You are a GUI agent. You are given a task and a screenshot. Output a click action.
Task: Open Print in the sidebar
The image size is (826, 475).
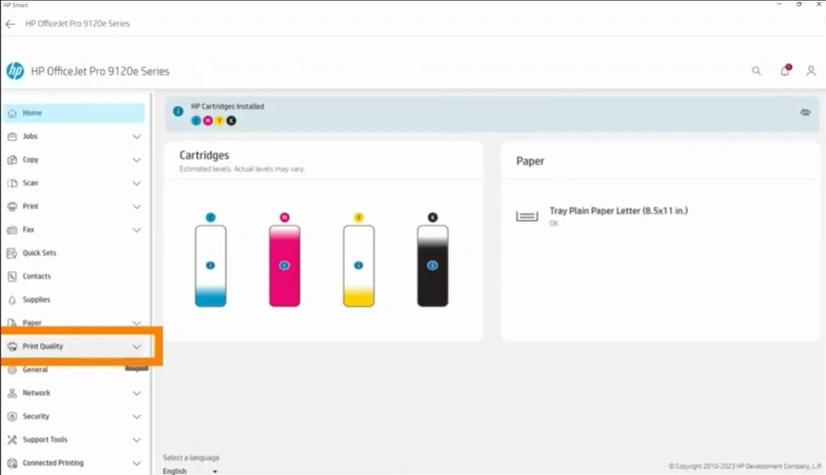[x=74, y=206]
